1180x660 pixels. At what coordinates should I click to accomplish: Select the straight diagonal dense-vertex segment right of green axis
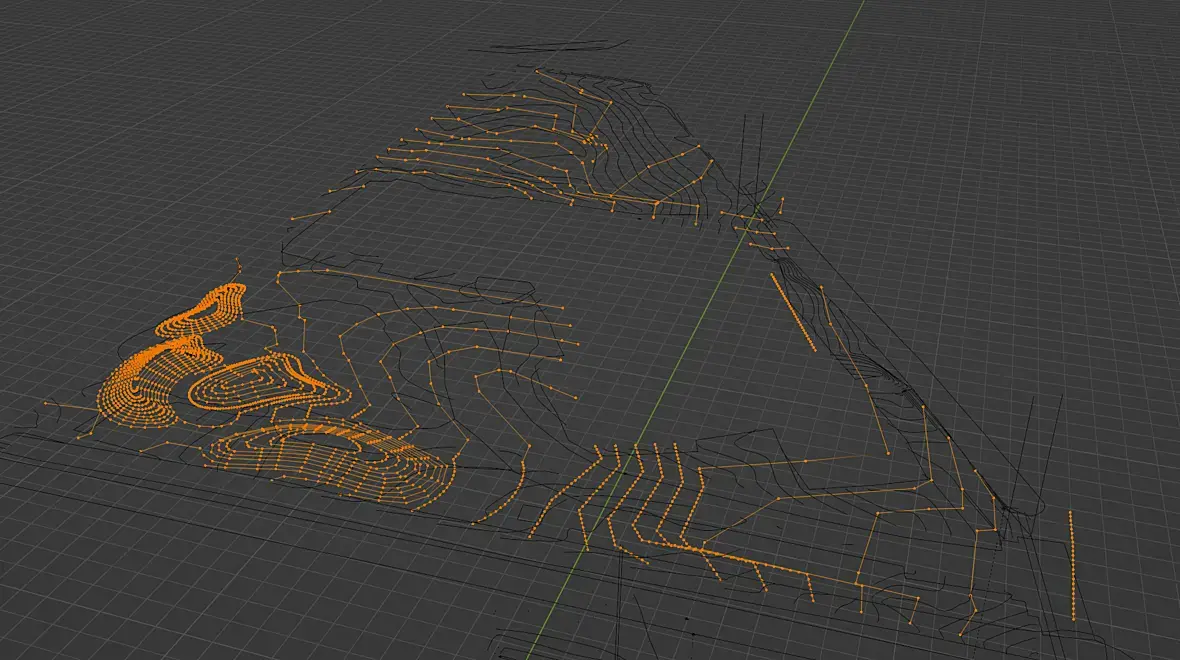[x=793, y=312]
